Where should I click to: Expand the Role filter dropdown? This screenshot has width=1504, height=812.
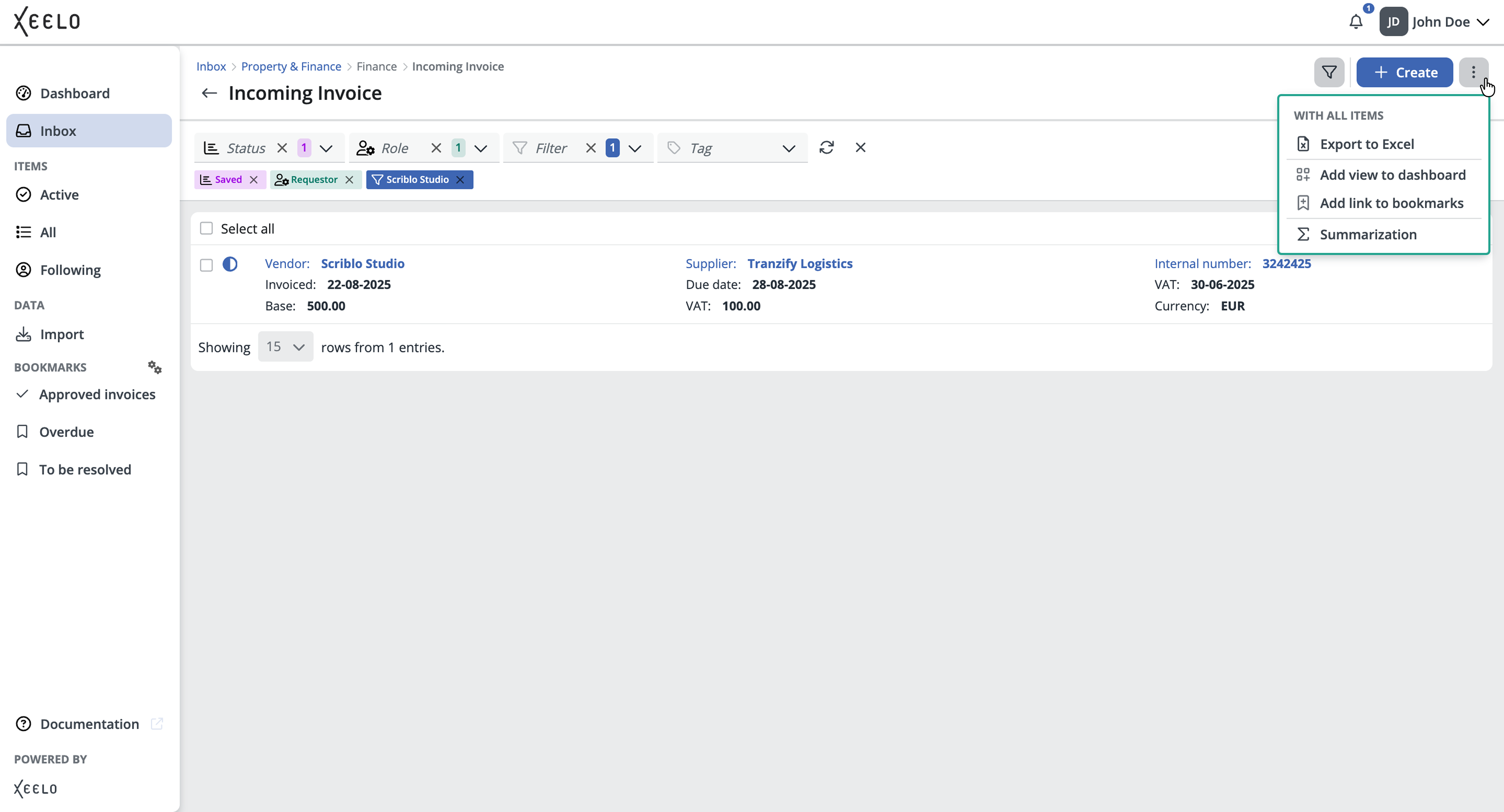point(480,148)
